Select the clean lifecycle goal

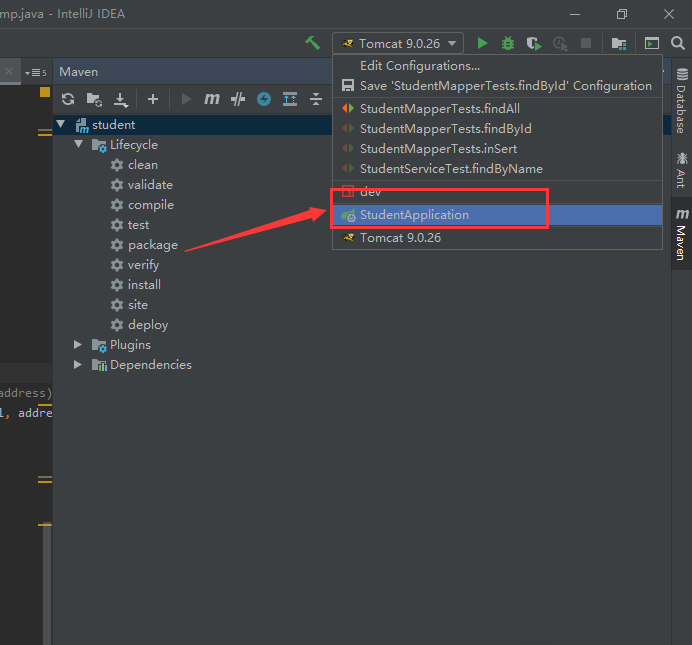(143, 165)
